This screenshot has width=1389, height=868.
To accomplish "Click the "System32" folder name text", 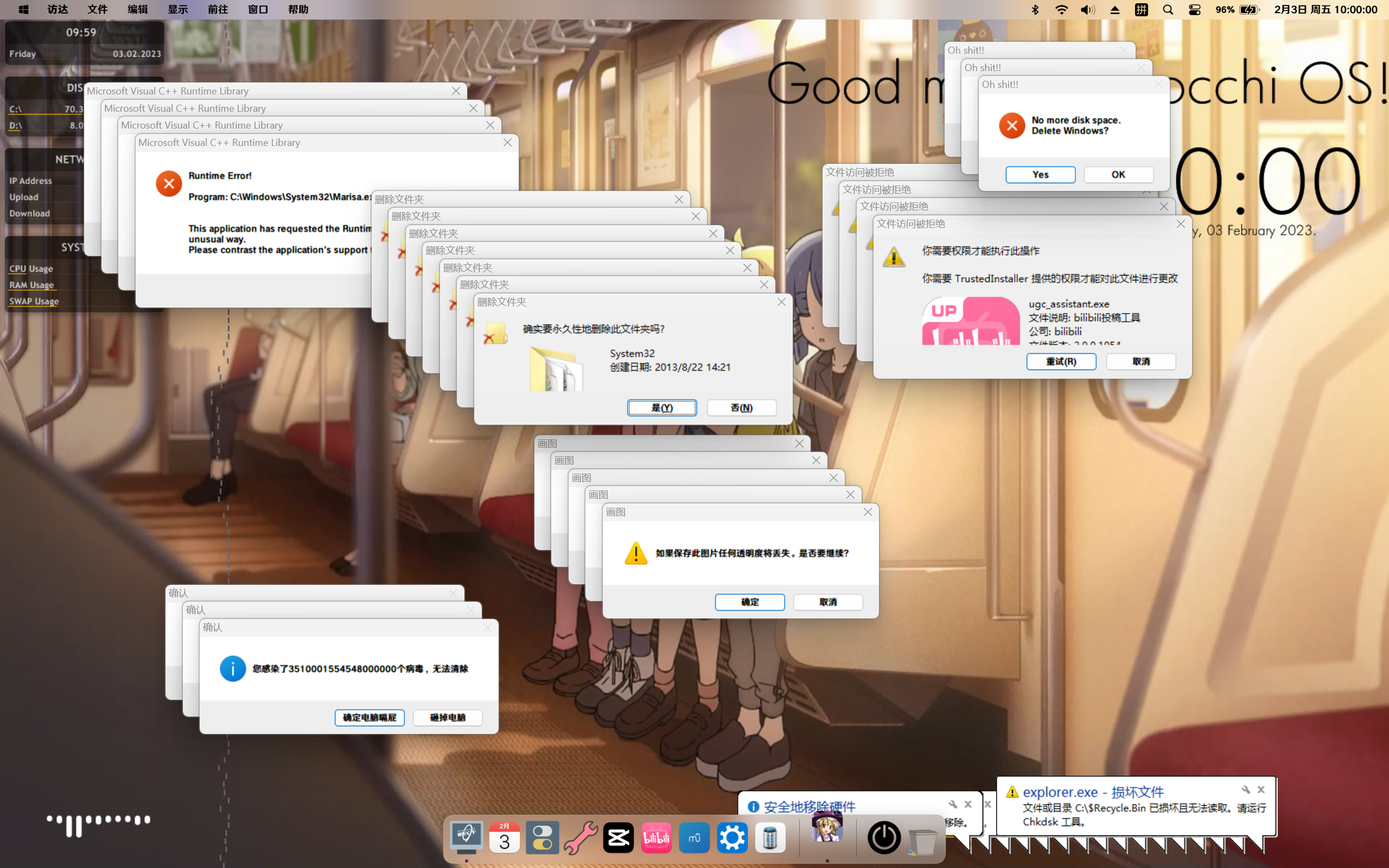I will pos(632,354).
